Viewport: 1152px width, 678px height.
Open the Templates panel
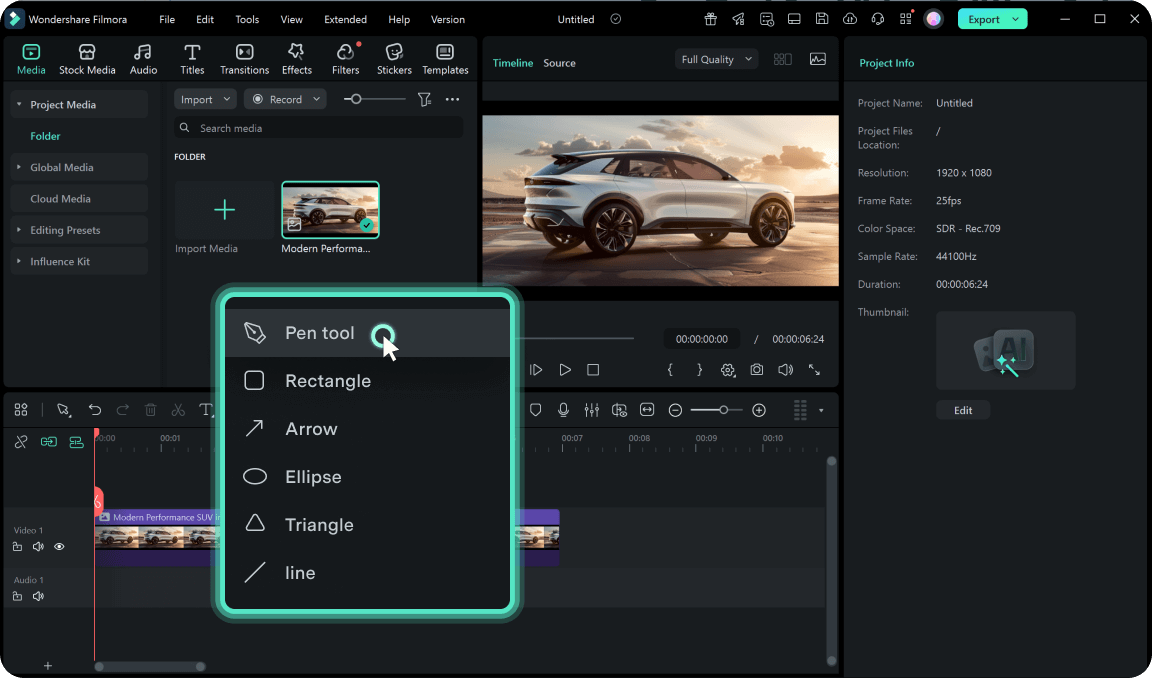[444, 59]
